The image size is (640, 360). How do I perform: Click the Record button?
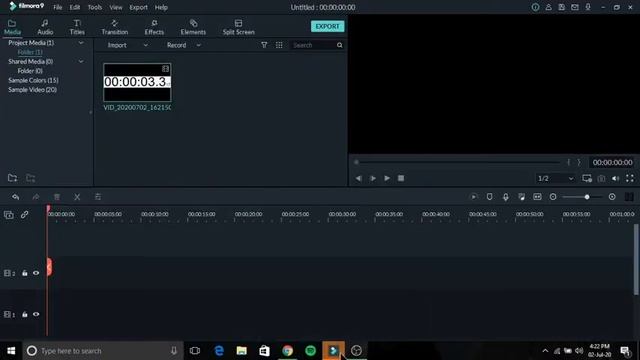pyautogui.click(x=176, y=45)
